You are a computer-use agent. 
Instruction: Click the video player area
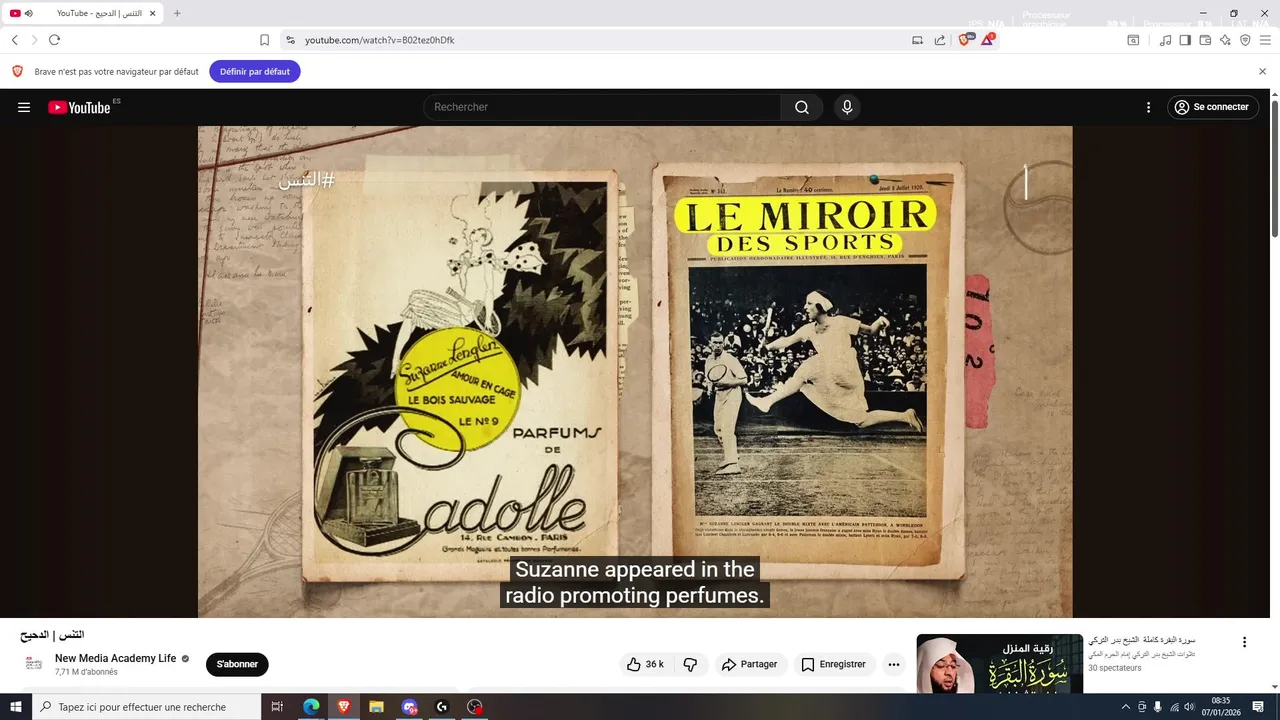click(x=635, y=372)
